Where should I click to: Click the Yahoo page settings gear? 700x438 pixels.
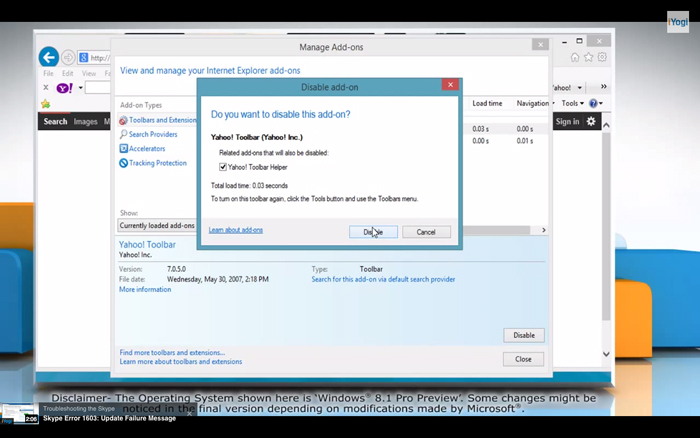(591, 121)
